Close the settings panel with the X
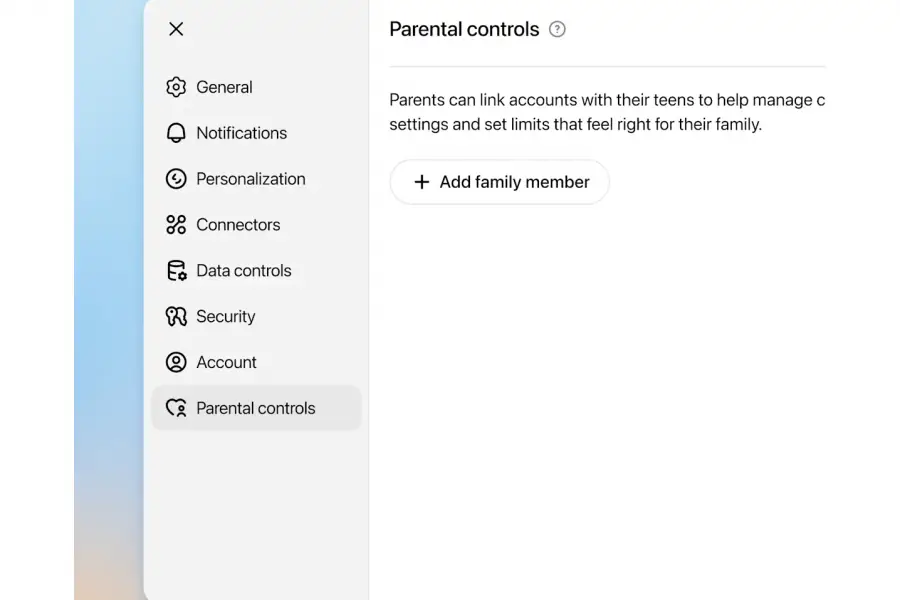 pos(176,29)
